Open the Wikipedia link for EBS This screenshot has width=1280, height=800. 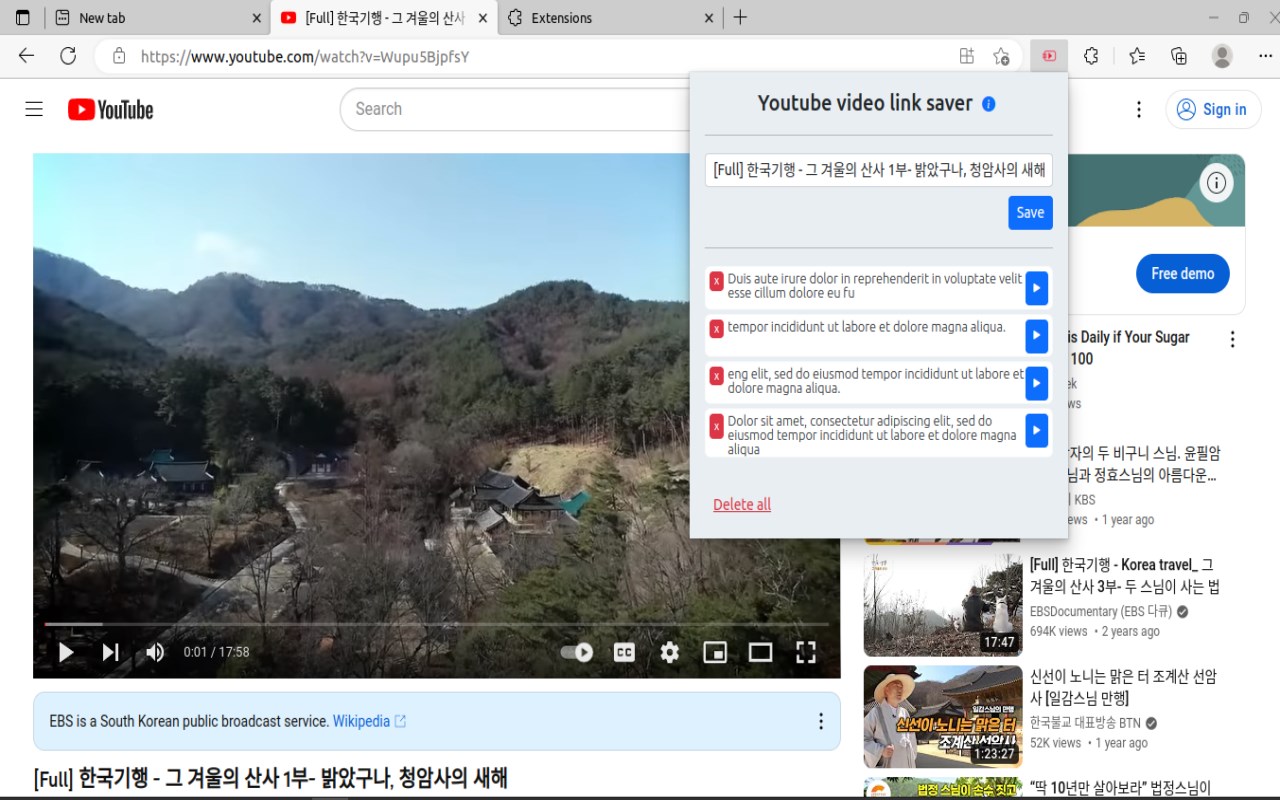(x=369, y=721)
